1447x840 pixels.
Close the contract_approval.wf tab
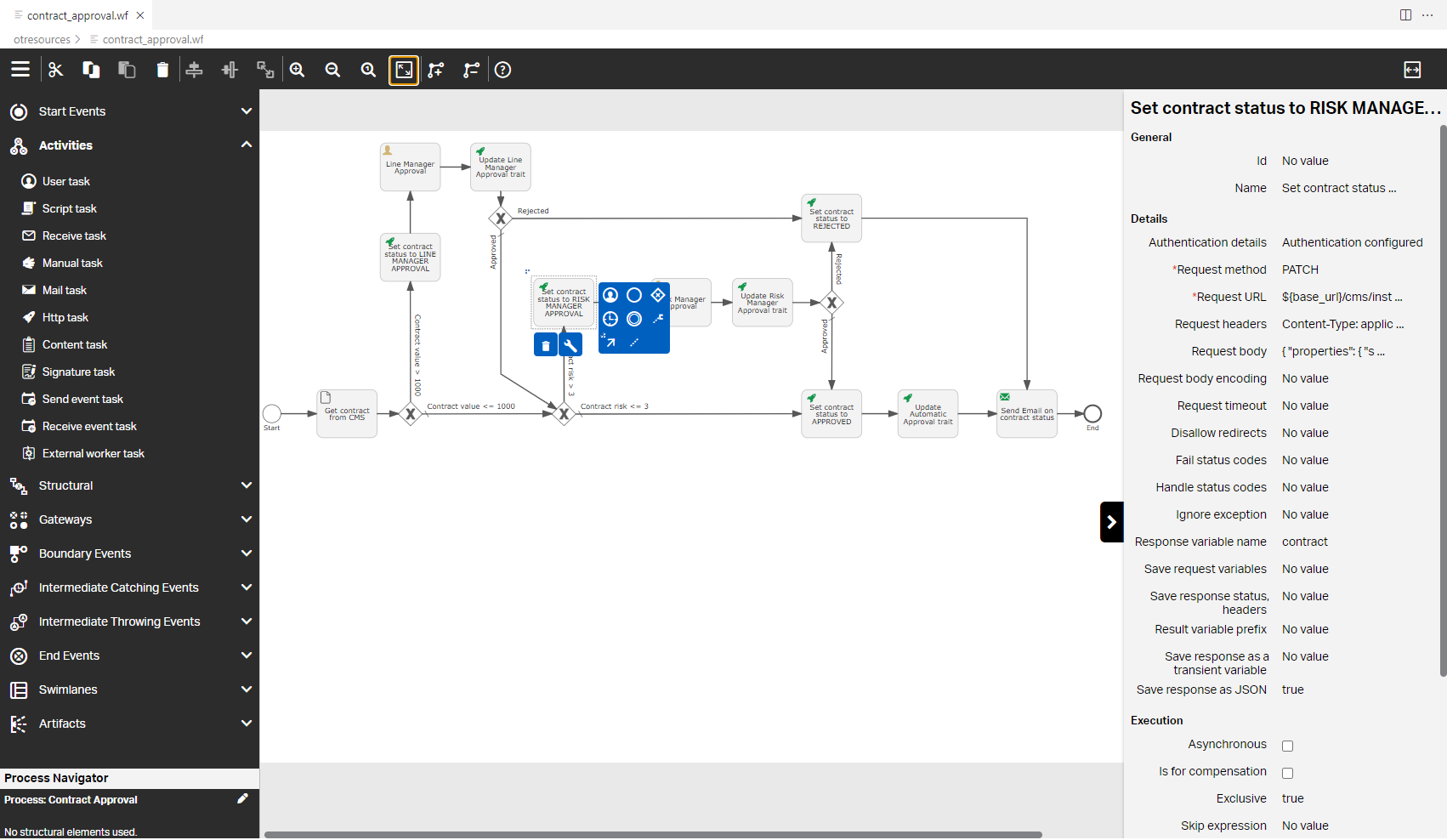pyautogui.click(x=140, y=15)
